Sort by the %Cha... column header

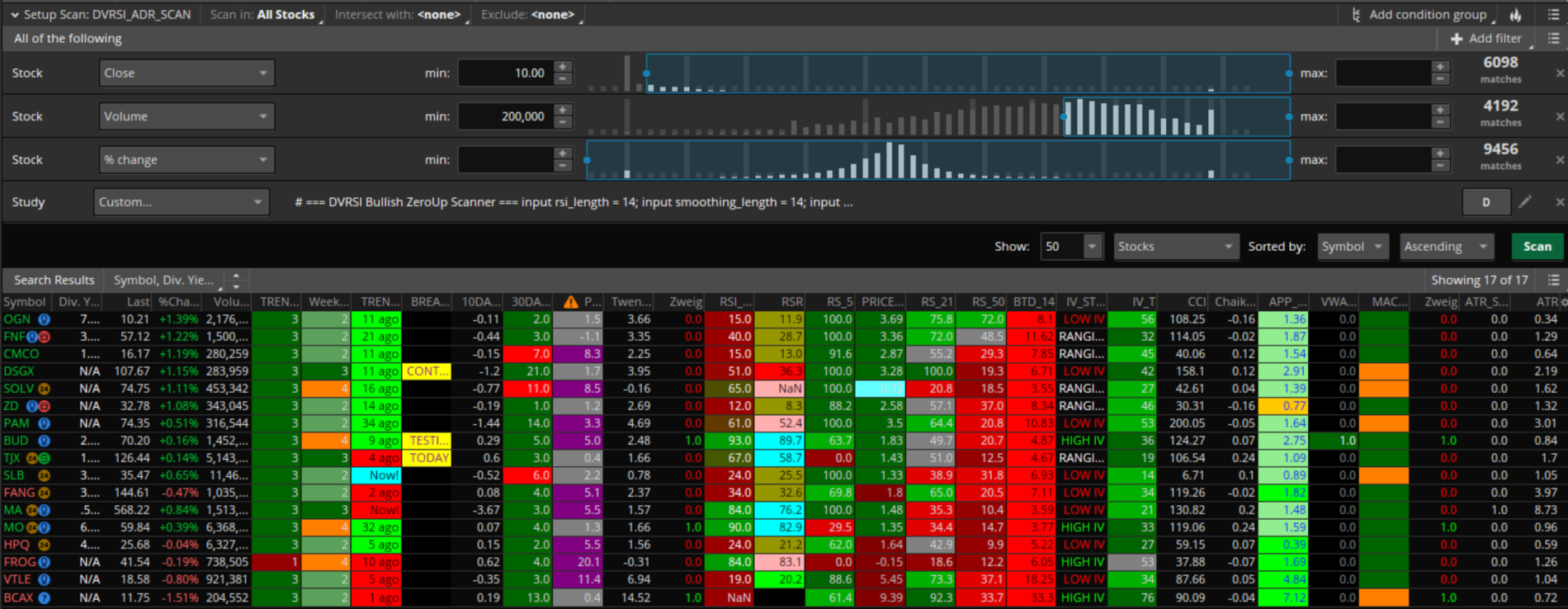178,302
